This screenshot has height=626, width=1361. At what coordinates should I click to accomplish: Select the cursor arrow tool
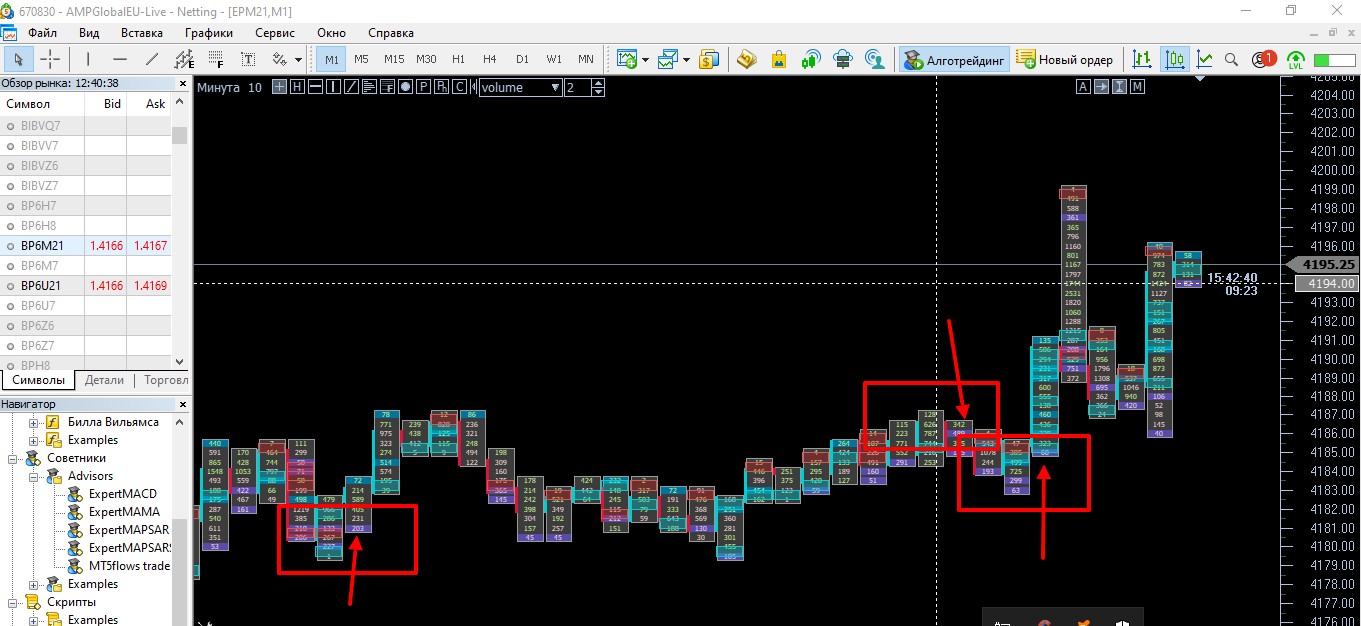18,59
